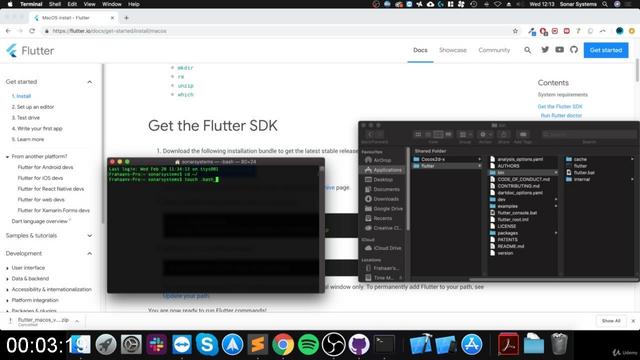The height and width of the screenshot is (360, 640).
Task: Switch to Google Chrome in the dock
Action: tap(283, 344)
